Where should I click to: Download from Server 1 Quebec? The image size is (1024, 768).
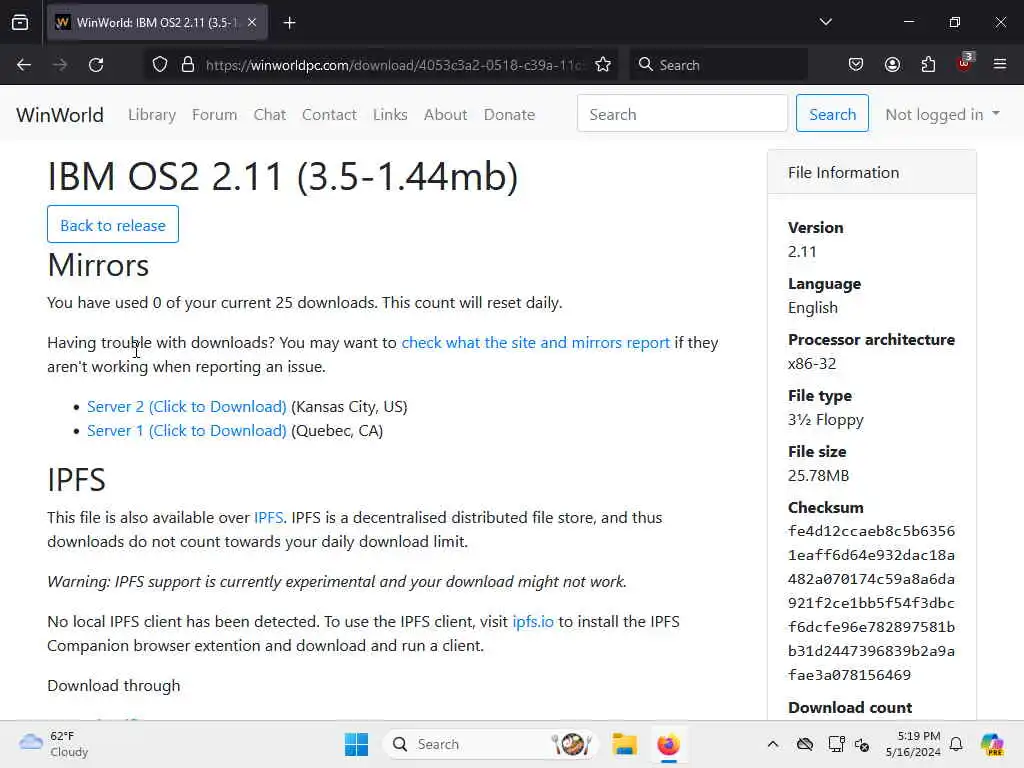pyautogui.click(x=187, y=431)
